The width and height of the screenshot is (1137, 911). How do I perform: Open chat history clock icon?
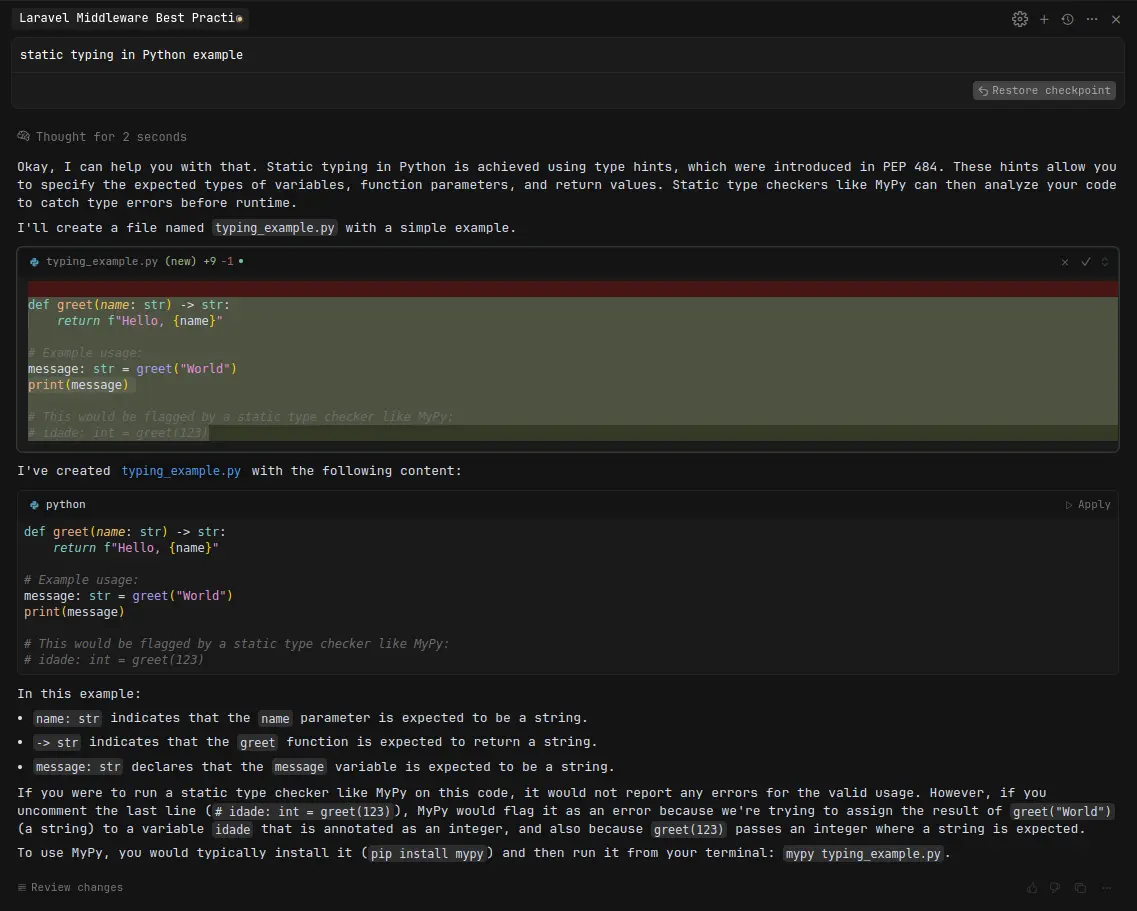(1067, 20)
